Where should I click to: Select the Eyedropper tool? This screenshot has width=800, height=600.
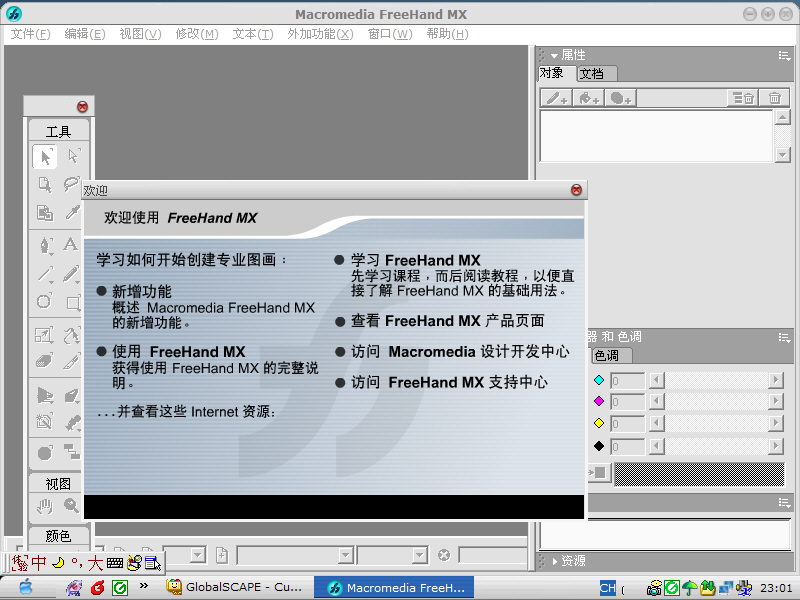72,212
